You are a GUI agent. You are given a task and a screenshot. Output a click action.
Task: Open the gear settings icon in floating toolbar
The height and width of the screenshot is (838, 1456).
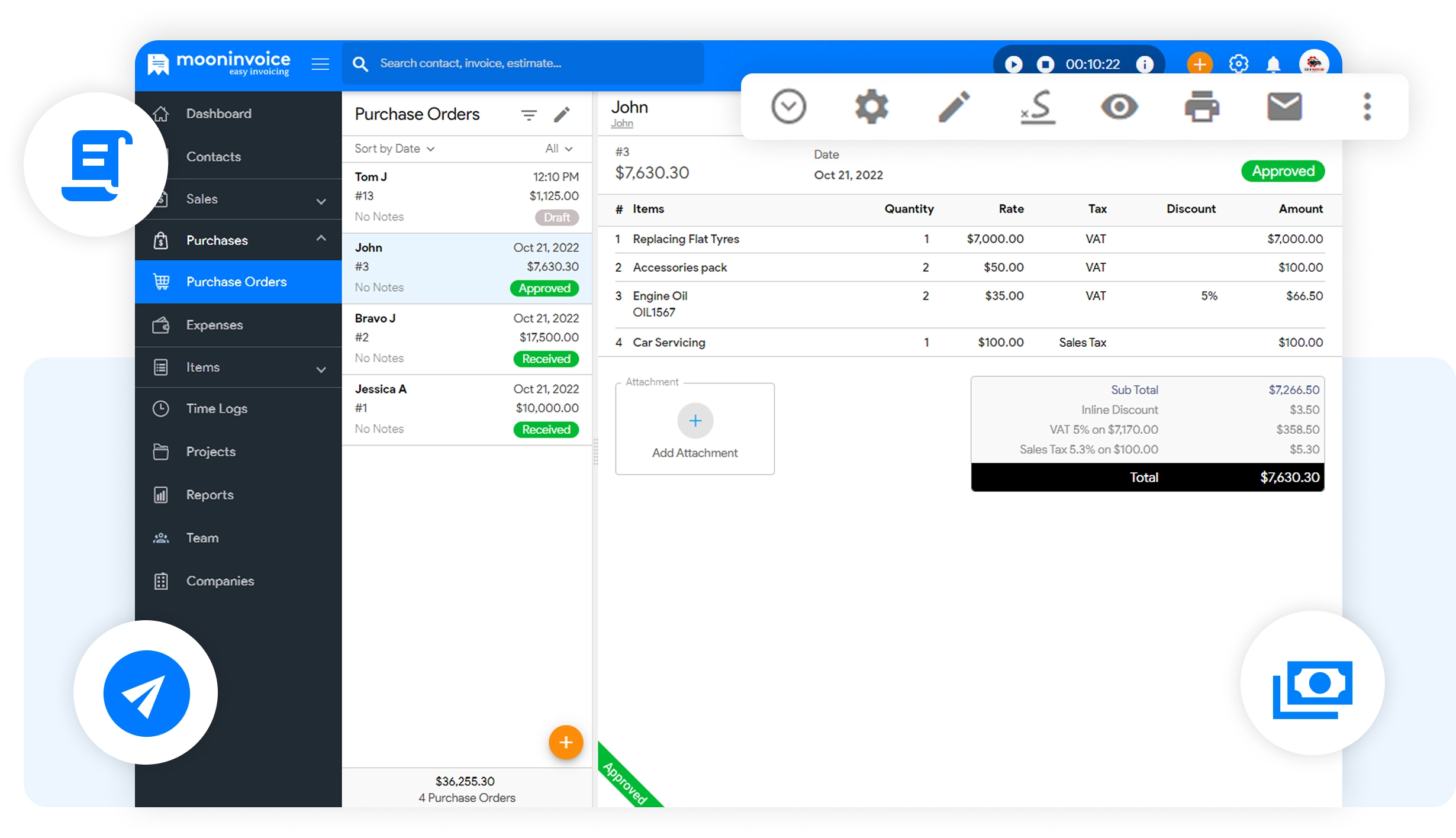pos(871,107)
